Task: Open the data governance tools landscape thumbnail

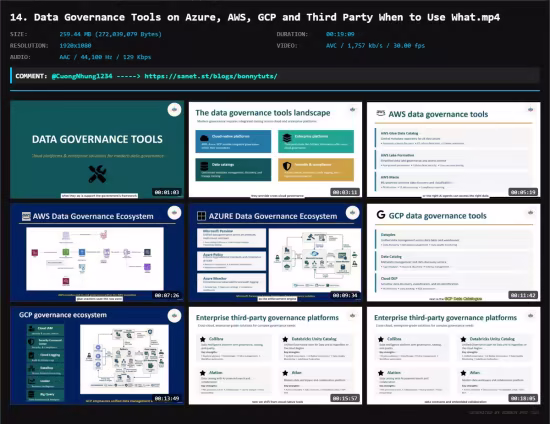Action: pyautogui.click(x=275, y=150)
